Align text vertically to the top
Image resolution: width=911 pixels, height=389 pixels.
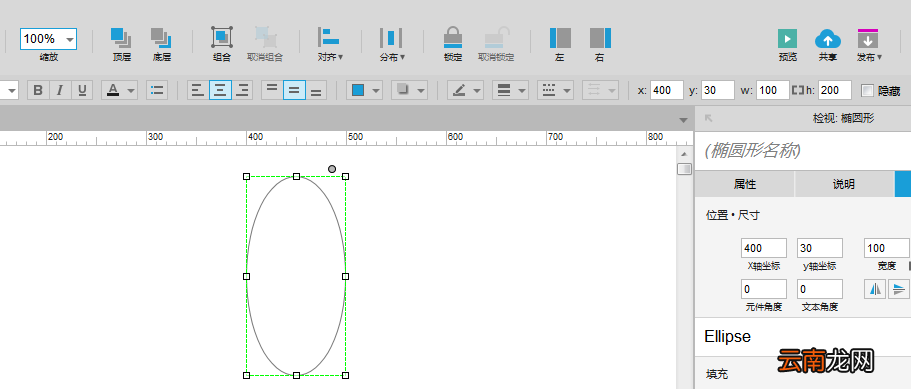[272, 90]
